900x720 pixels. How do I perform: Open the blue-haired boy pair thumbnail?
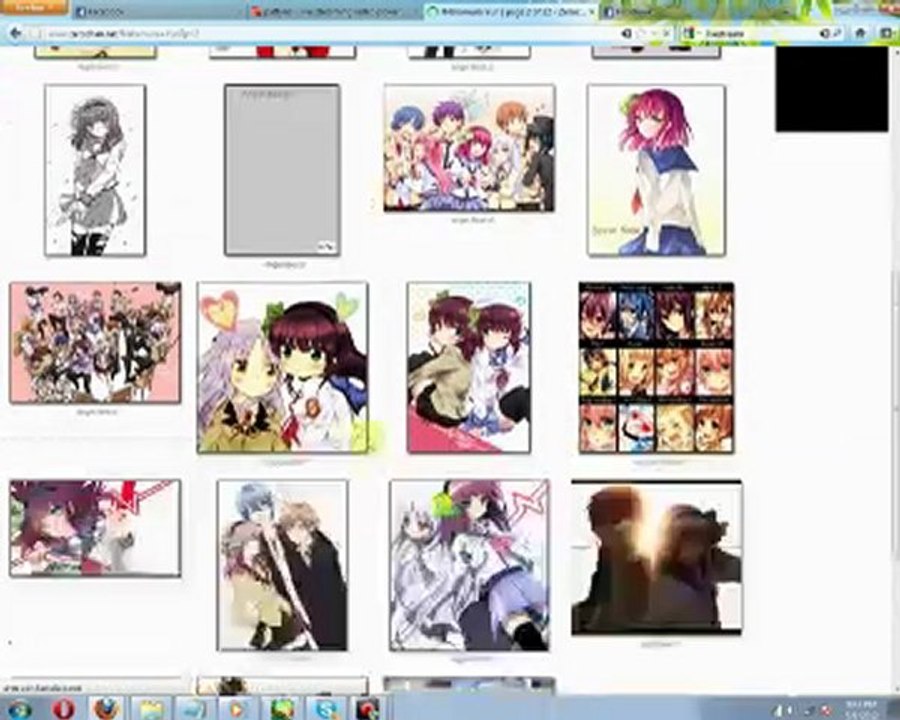282,566
